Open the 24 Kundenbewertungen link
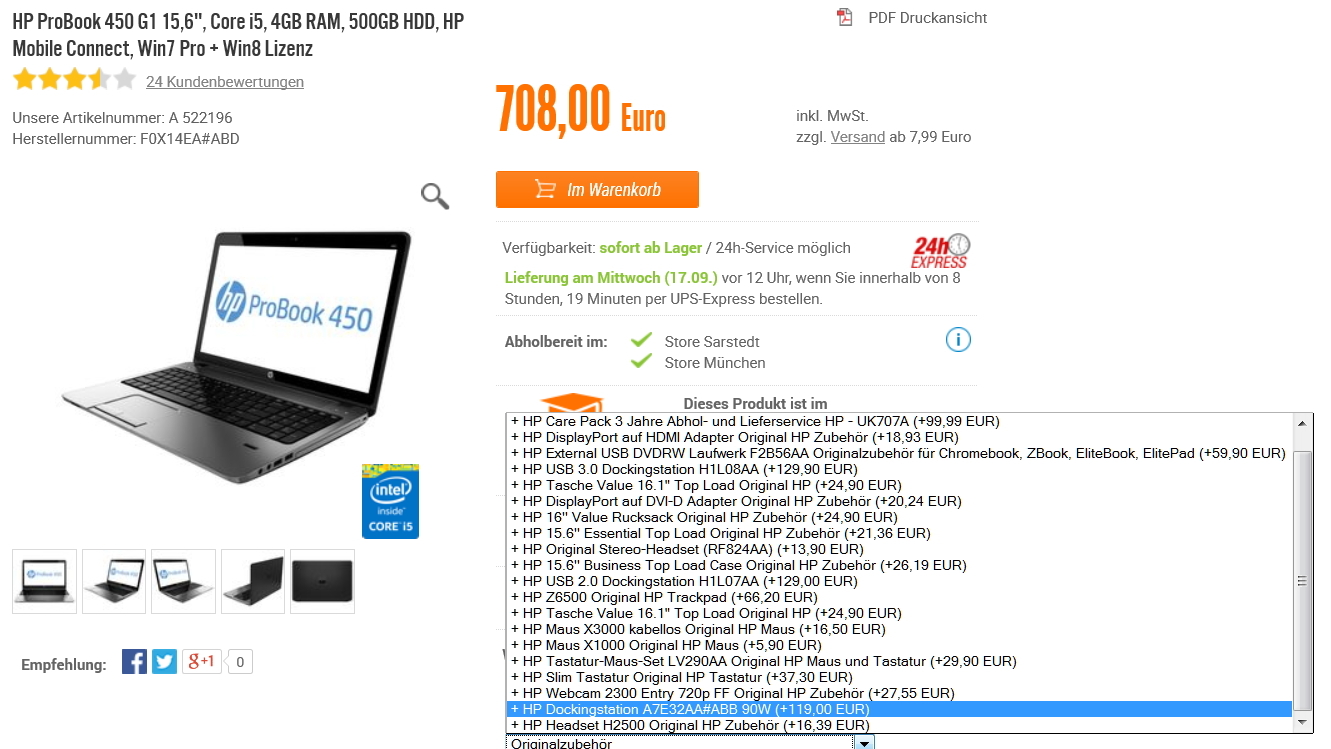Screen dimensions: 1331x749 click(225, 82)
